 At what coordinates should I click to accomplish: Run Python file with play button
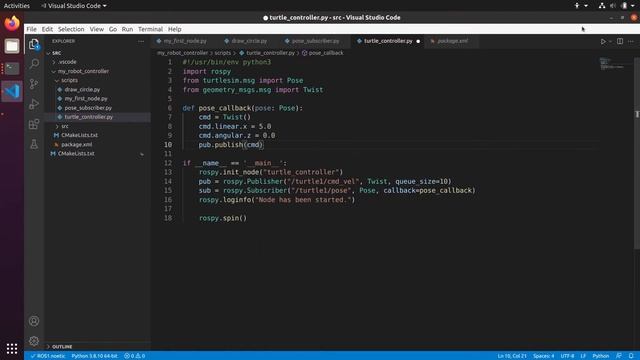[x=603, y=41]
